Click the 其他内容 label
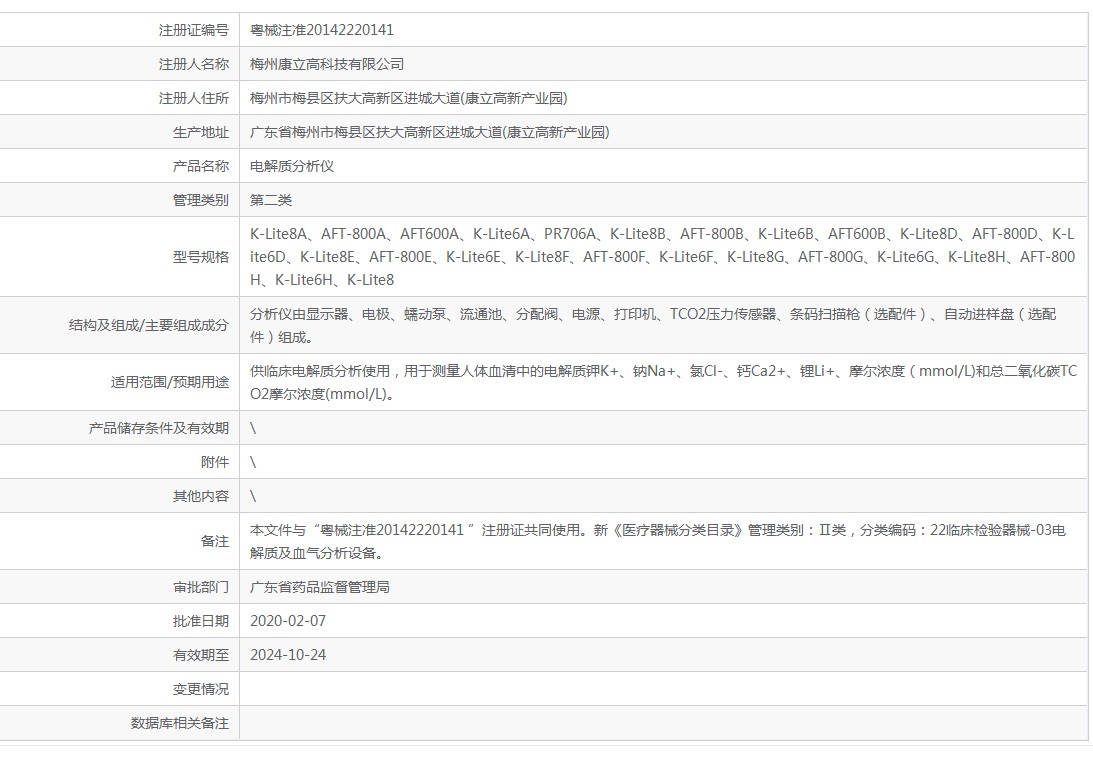Viewport: 1093px width, 760px height. (201, 496)
